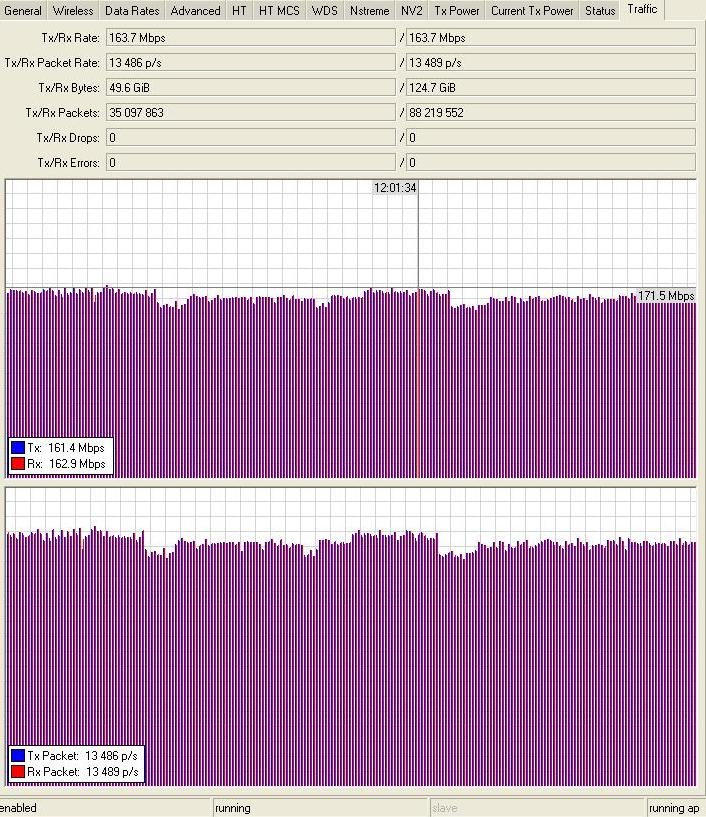
Task: Click the slave status bar entry
Action: point(537,808)
